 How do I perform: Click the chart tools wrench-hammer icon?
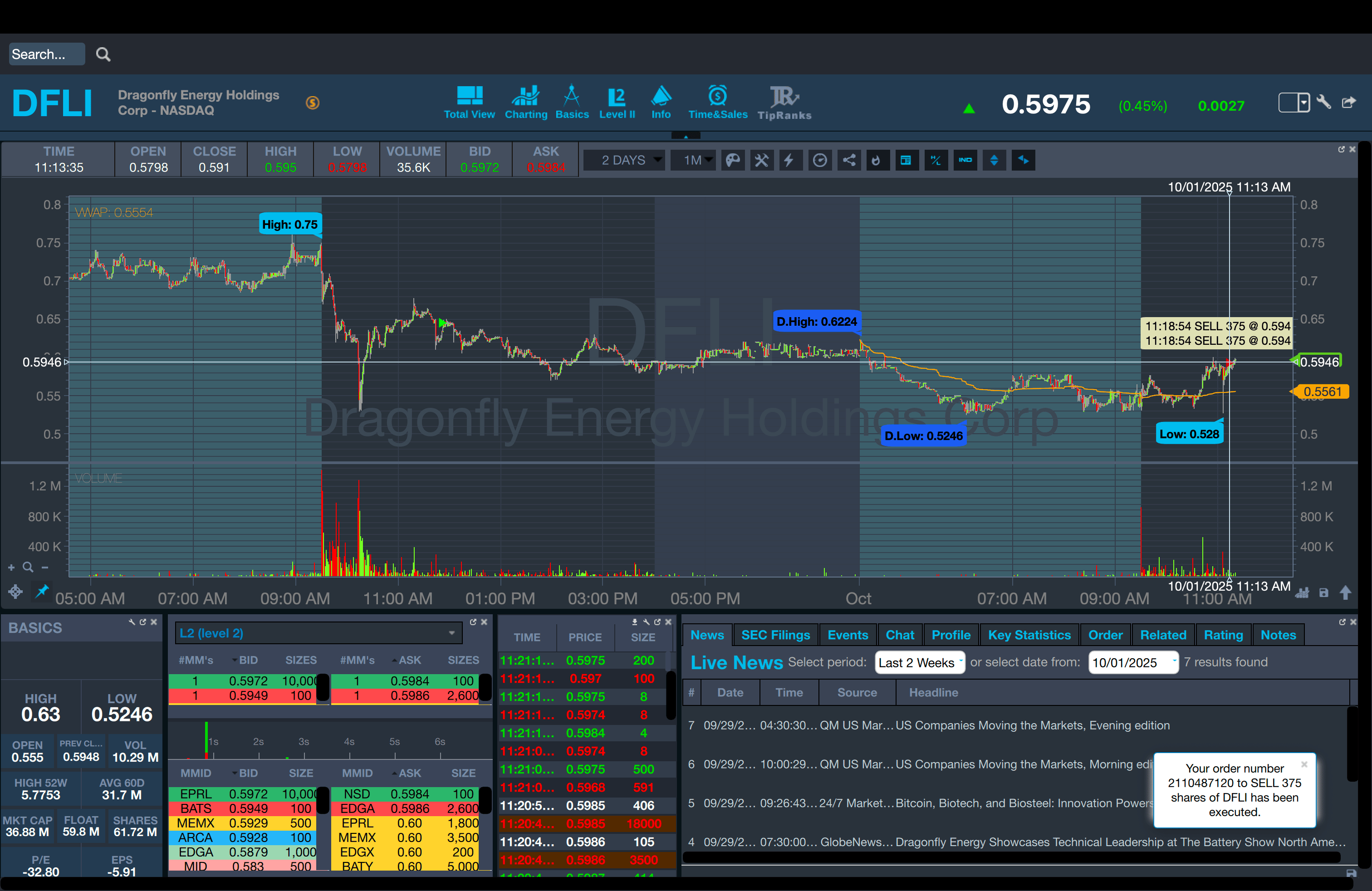tap(761, 160)
